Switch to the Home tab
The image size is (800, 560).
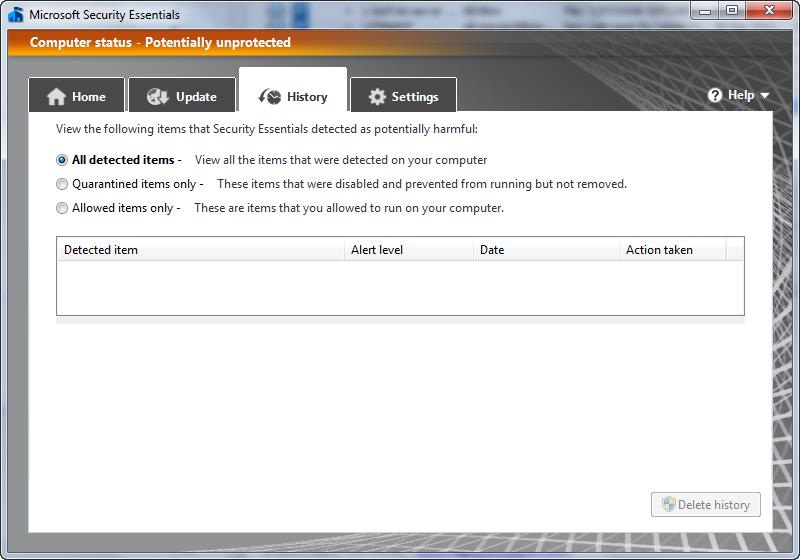point(77,95)
